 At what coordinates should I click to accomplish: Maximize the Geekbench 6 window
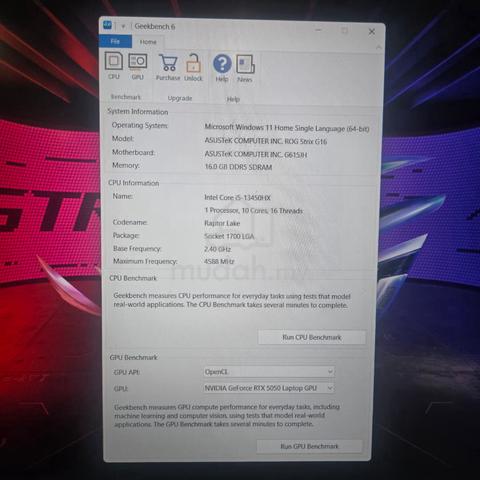[x=345, y=31]
